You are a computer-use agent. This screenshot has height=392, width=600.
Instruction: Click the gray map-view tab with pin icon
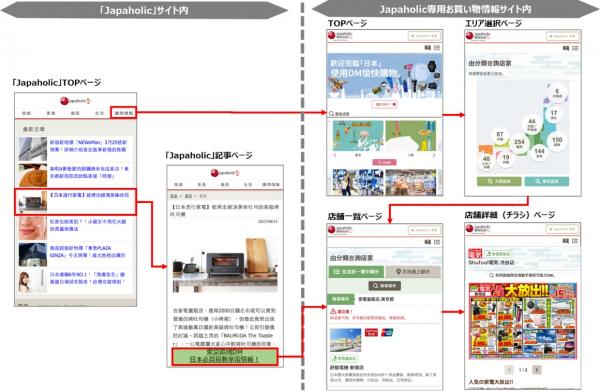click(413, 271)
